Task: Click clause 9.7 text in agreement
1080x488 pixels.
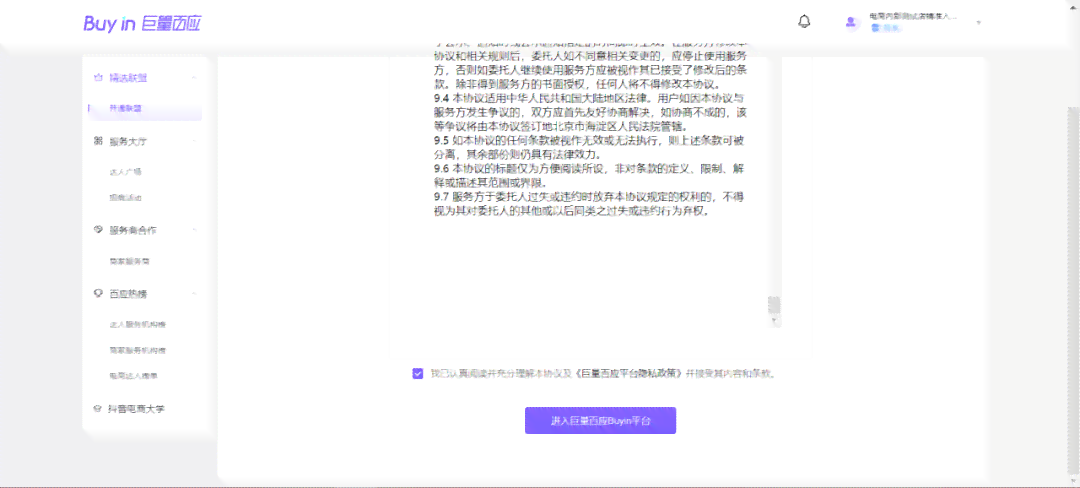Action: coord(590,204)
